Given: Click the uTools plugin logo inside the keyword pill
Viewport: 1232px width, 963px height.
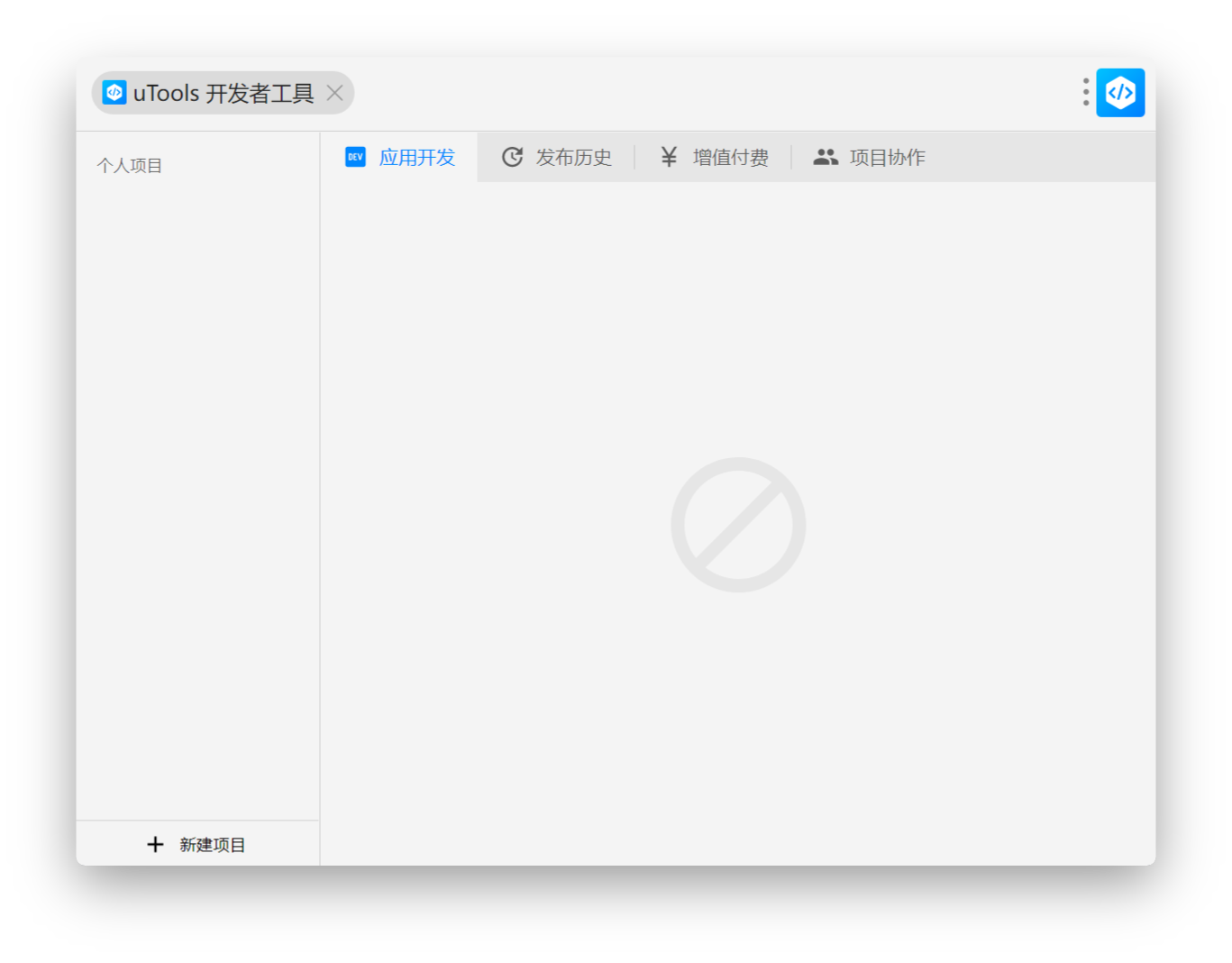Looking at the screenshot, I should point(114,92).
